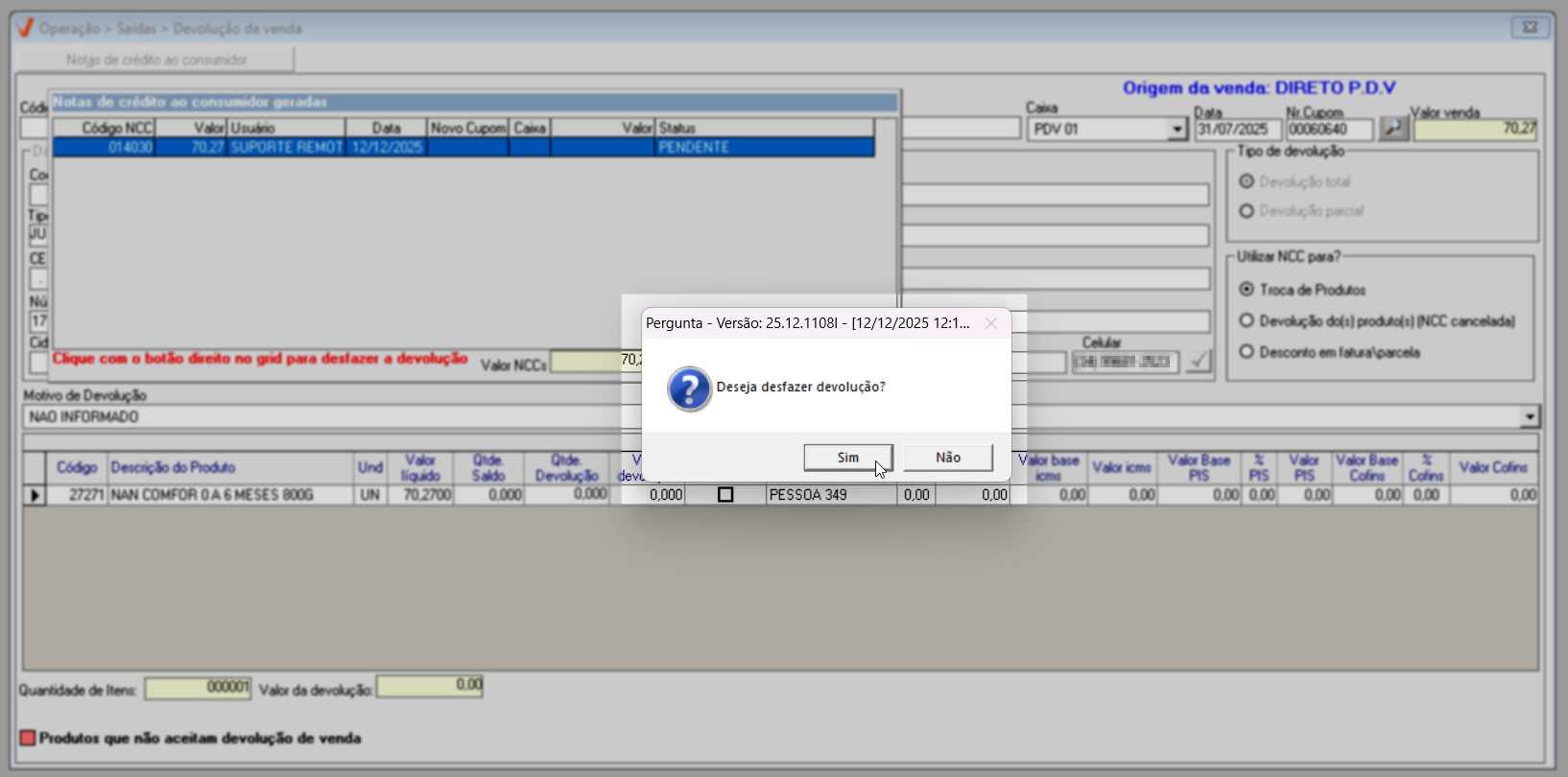1568x777 pixels.
Task: Select Devolução parcial radio option
Action: tap(1247, 211)
